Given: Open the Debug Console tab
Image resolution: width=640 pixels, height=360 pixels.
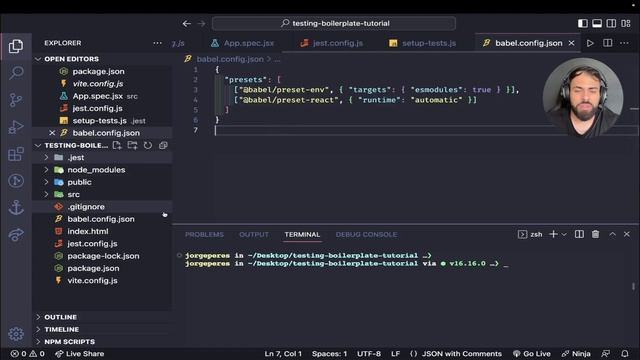Looking at the screenshot, I should coord(366,234).
